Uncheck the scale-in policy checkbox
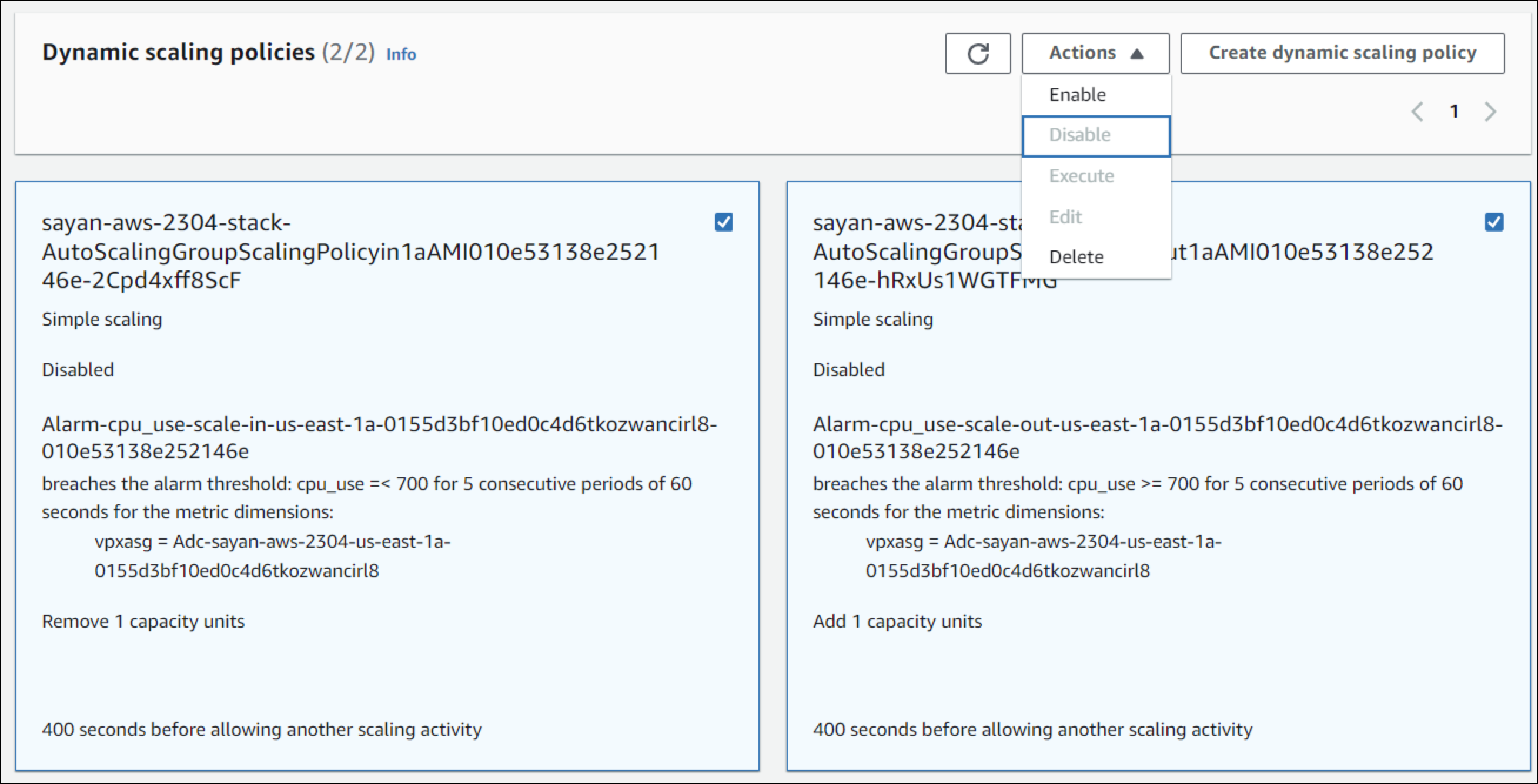 724,223
